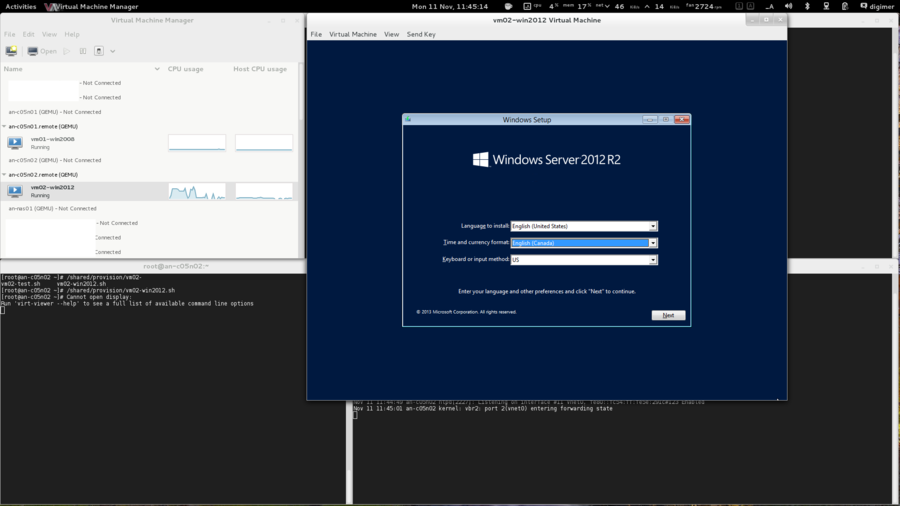Open View menu of vm02-win2012 window
Screen dimensions: 900x506
391,34
